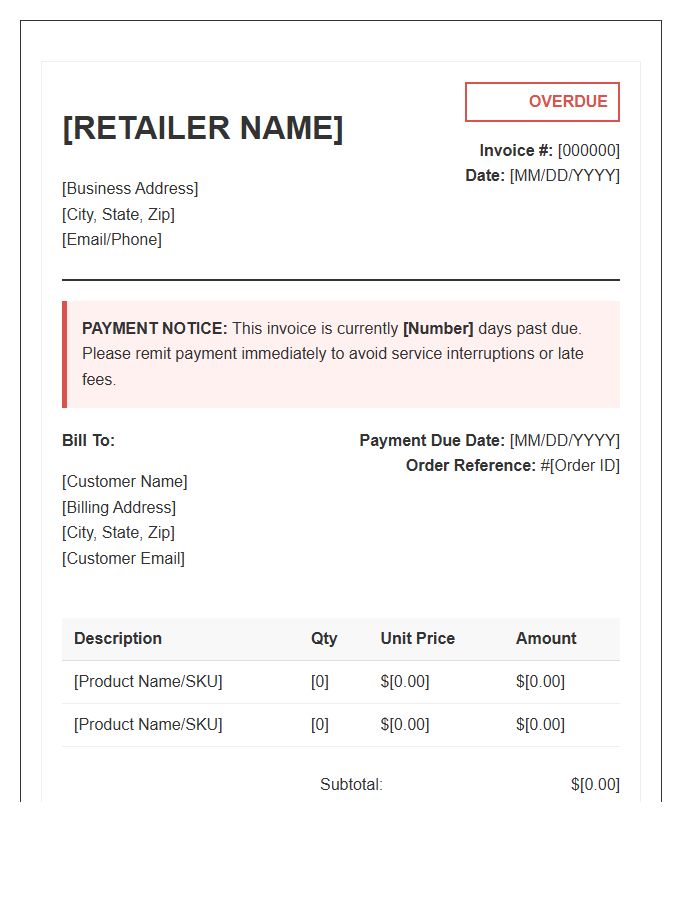Image resolution: width=700 pixels, height=900 pixels.
Task: Click the [0] quantity in second item row
Action: [320, 724]
